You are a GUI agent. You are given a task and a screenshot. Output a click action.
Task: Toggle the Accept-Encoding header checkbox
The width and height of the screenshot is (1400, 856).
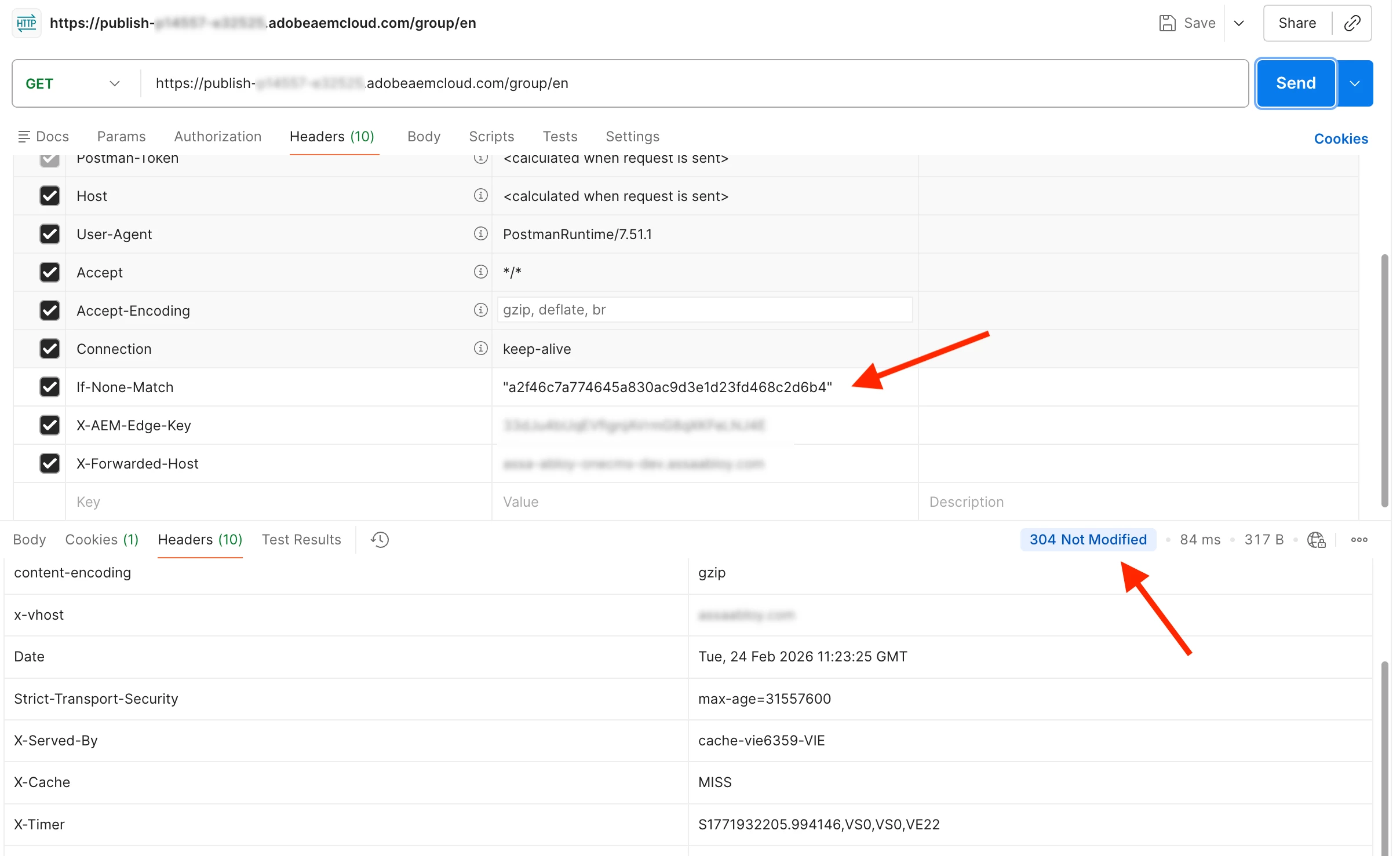click(x=50, y=310)
